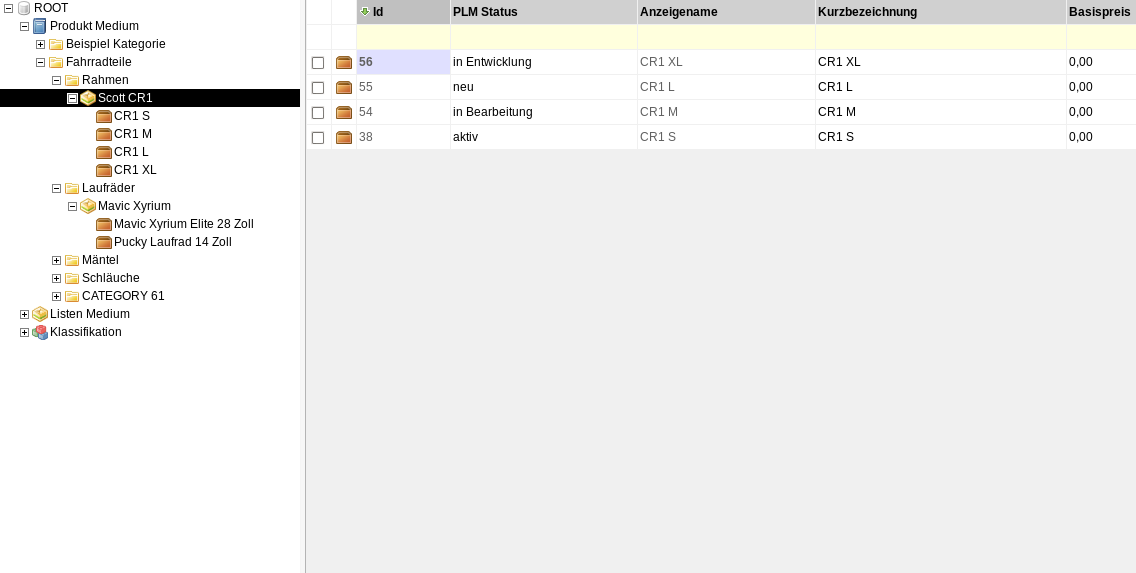Click the Listen Medium package icon
1136x573 pixels.
coord(40,314)
